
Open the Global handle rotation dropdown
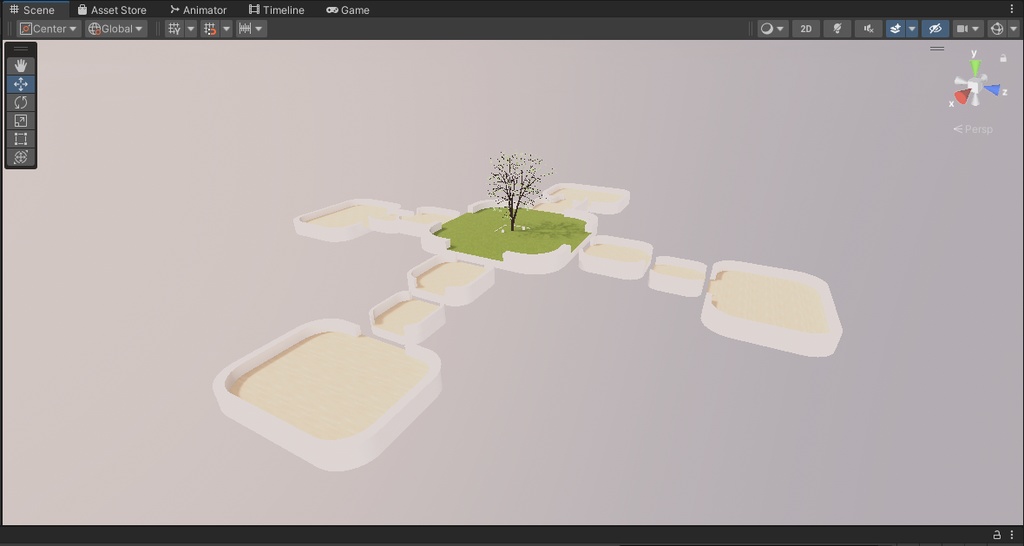(116, 29)
